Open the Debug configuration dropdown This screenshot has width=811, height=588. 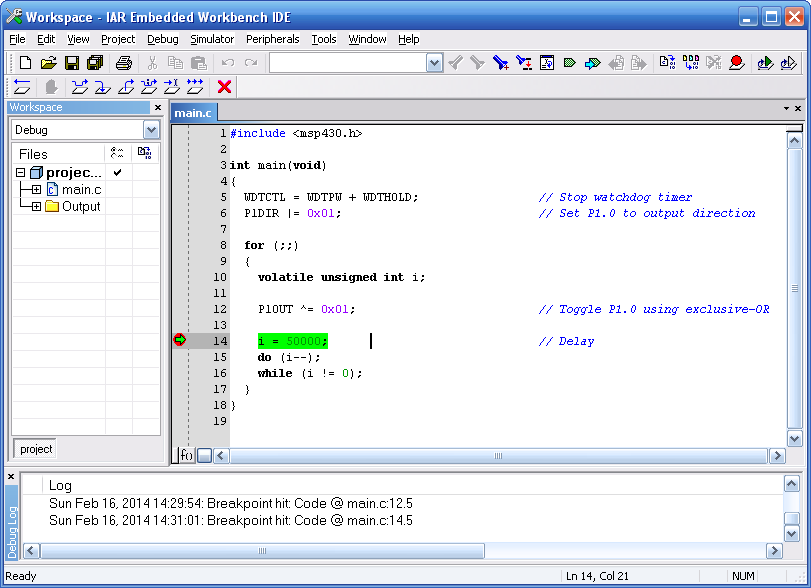point(151,130)
